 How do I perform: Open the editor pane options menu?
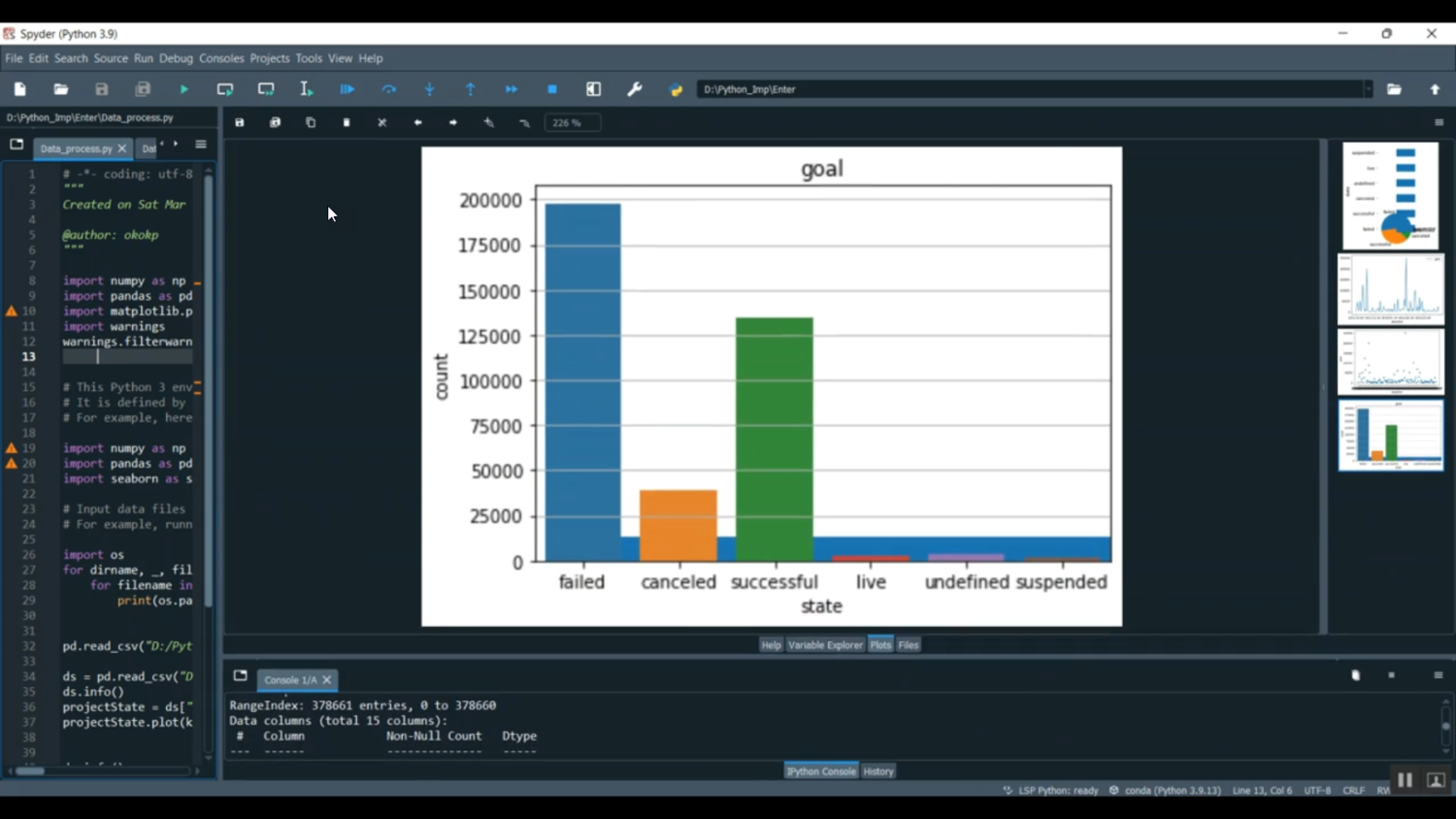[201, 145]
